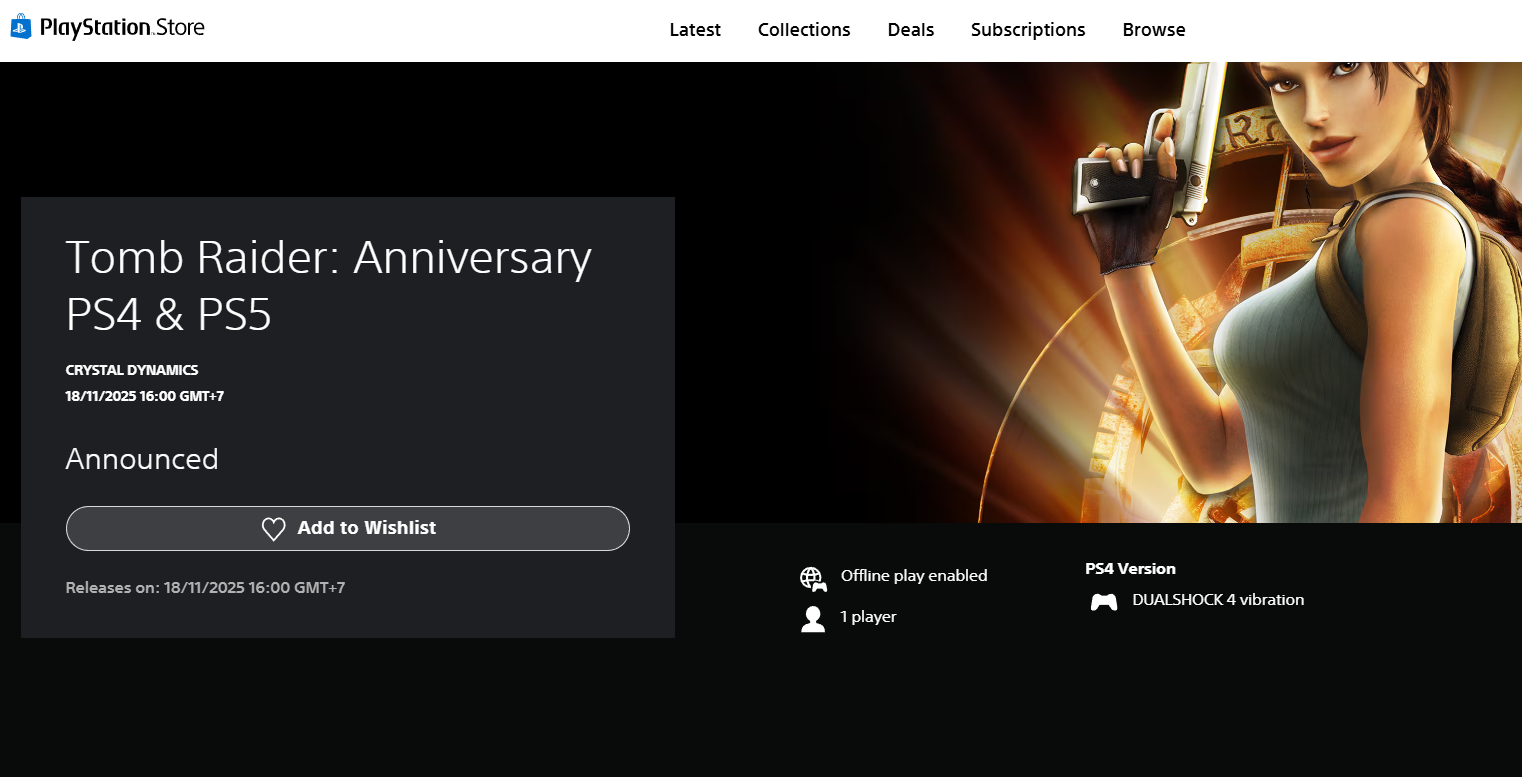The height and width of the screenshot is (777, 1522).
Task: Click the '1 player' text
Action: coord(868,617)
